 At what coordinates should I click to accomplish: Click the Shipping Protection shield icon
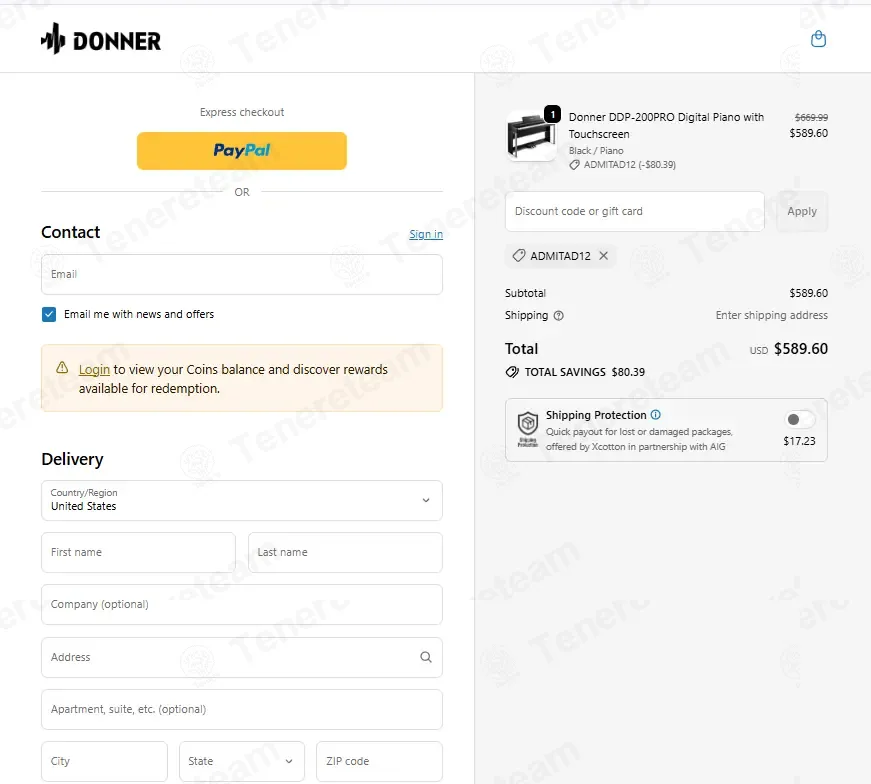coord(528,429)
